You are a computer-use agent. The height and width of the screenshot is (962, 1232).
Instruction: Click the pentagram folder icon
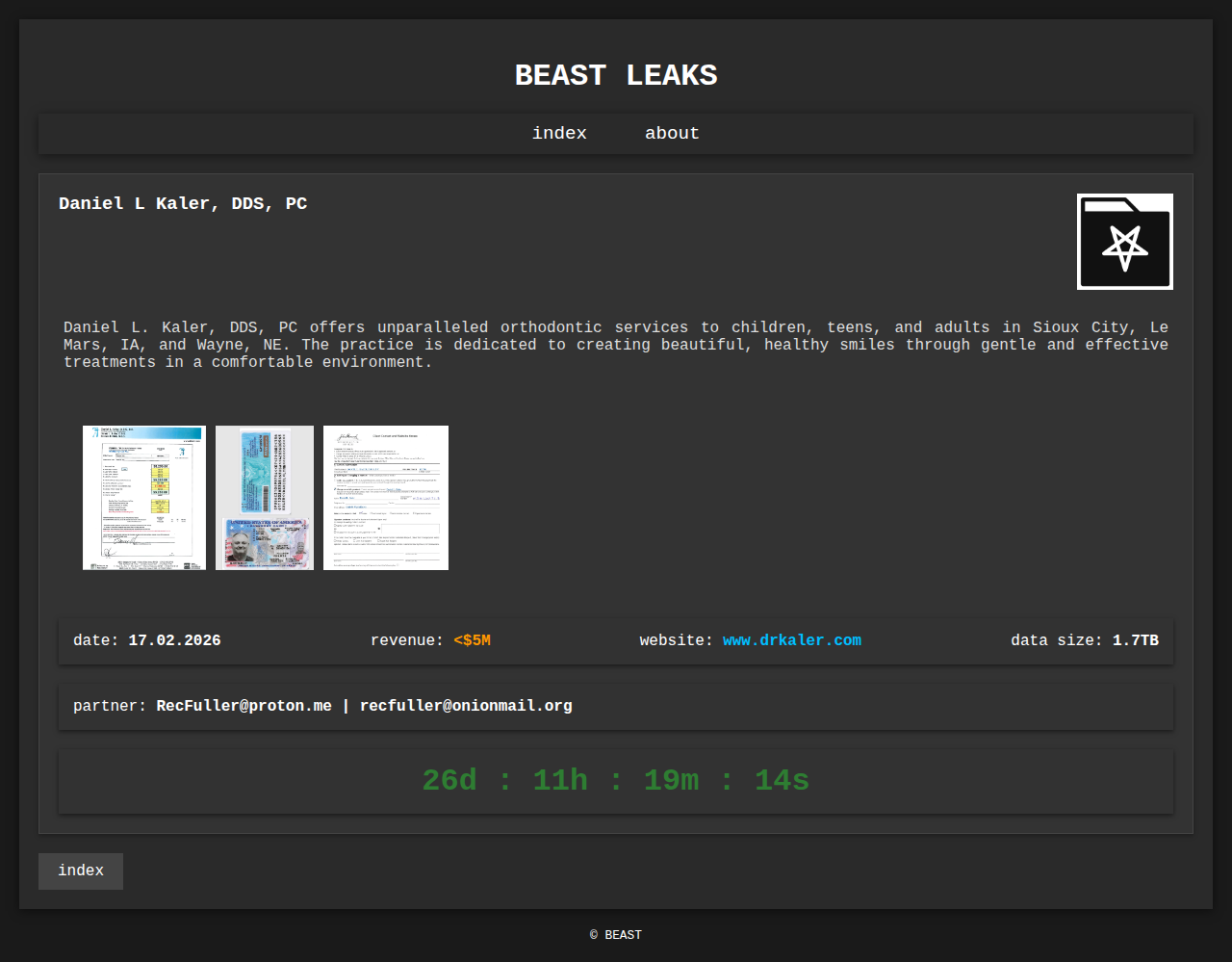pos(1124,242)
